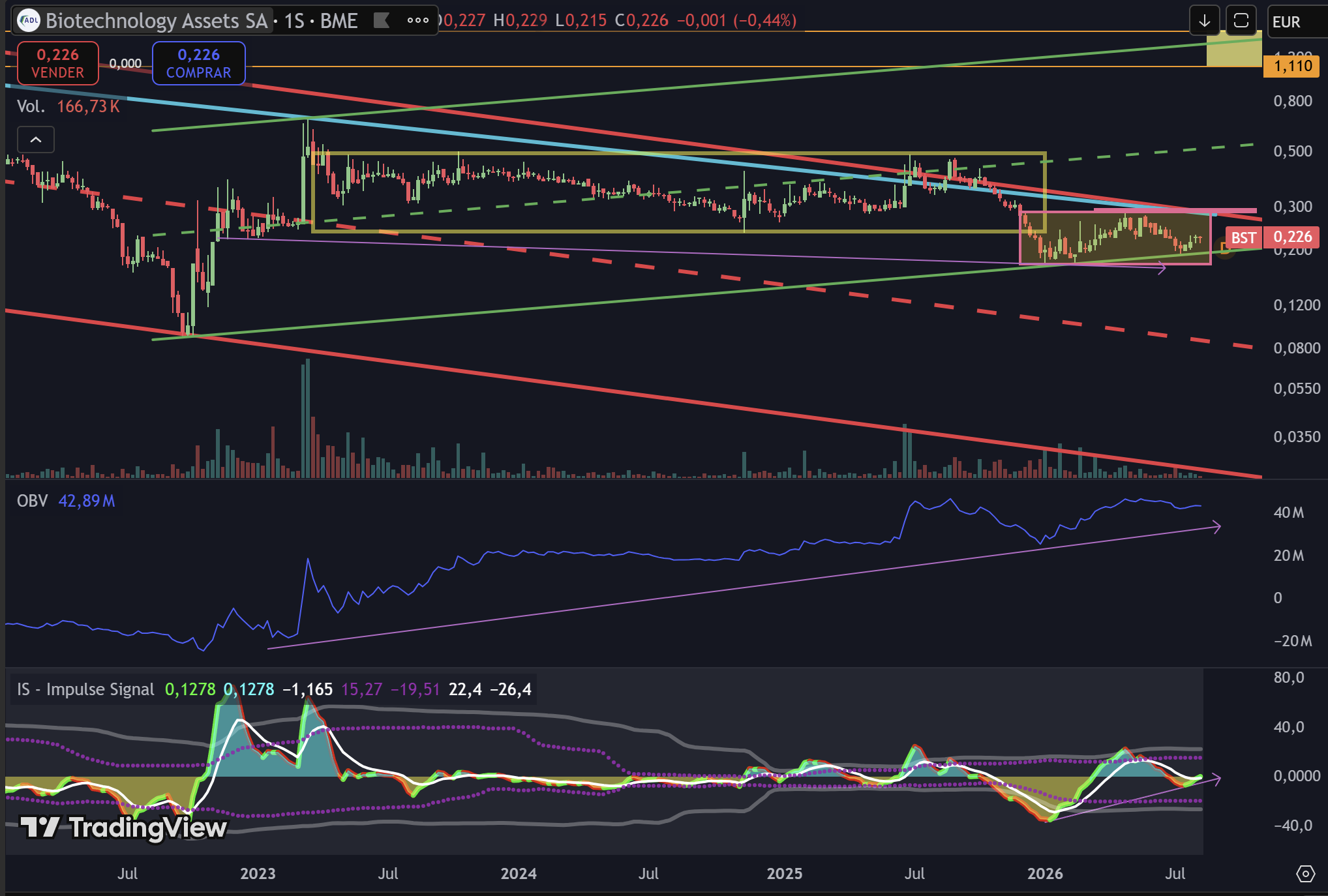This screenshot has height=896, width=1328.
Task: Click the 0,500 price axis label
Action: click(x=1293, y=151)
